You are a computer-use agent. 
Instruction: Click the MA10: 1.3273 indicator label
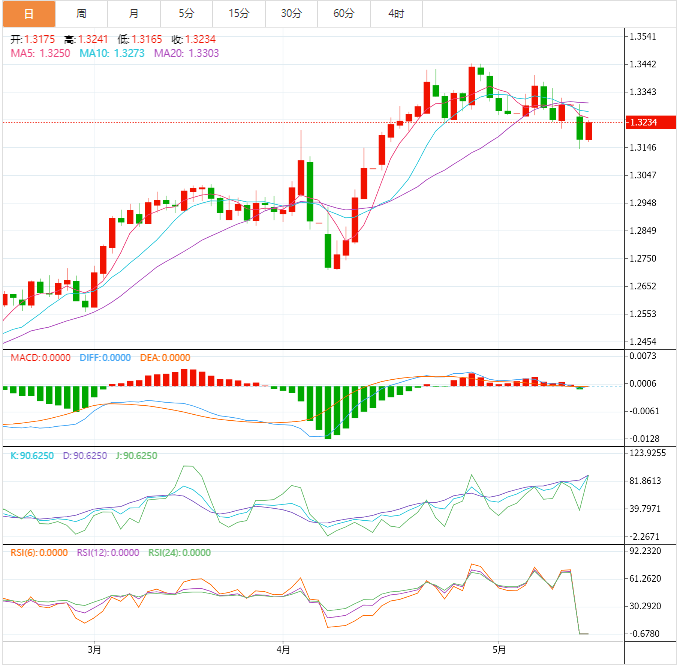tap(112, 53)
